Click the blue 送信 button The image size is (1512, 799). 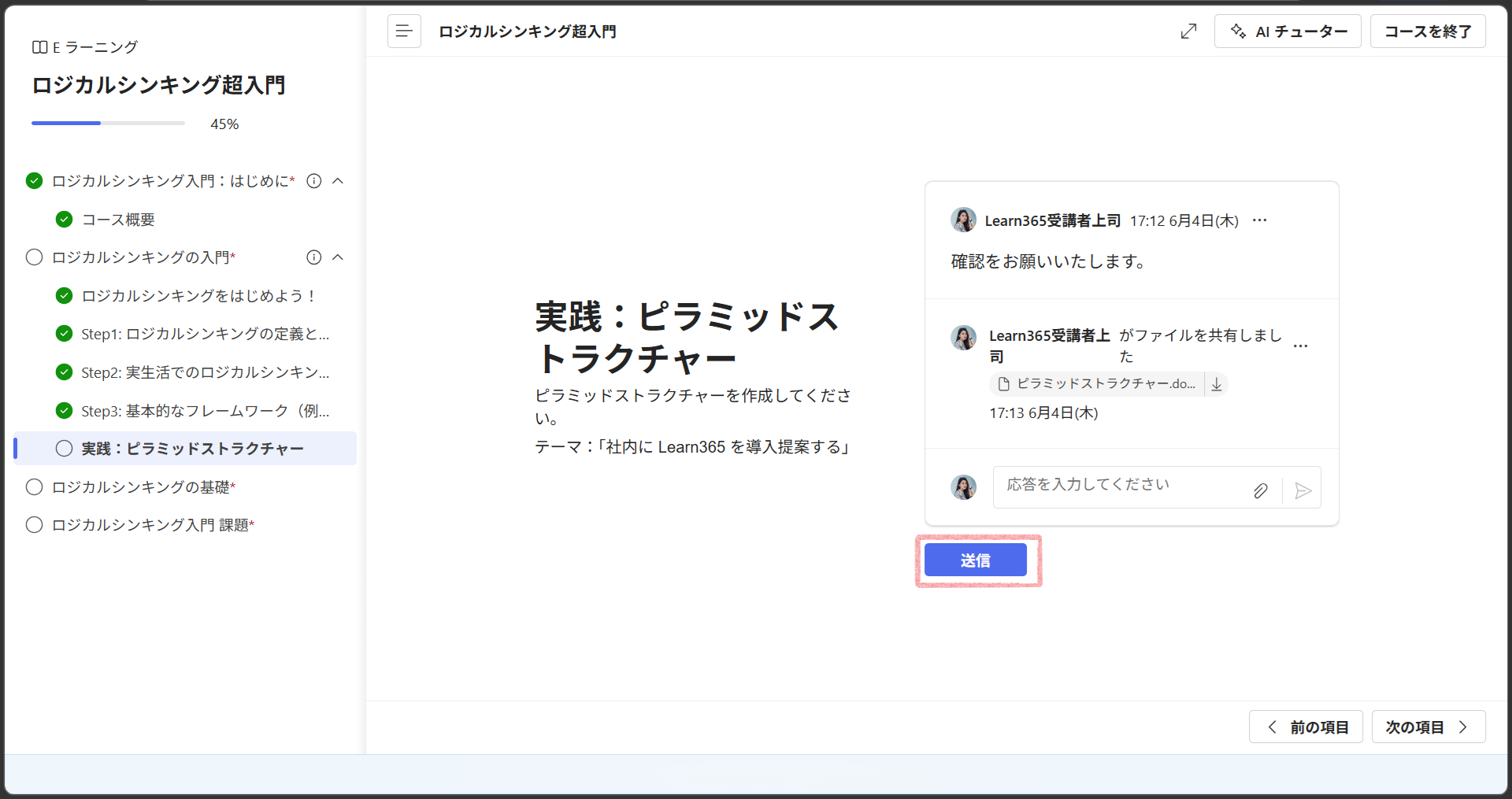click(x=976, y=560)
